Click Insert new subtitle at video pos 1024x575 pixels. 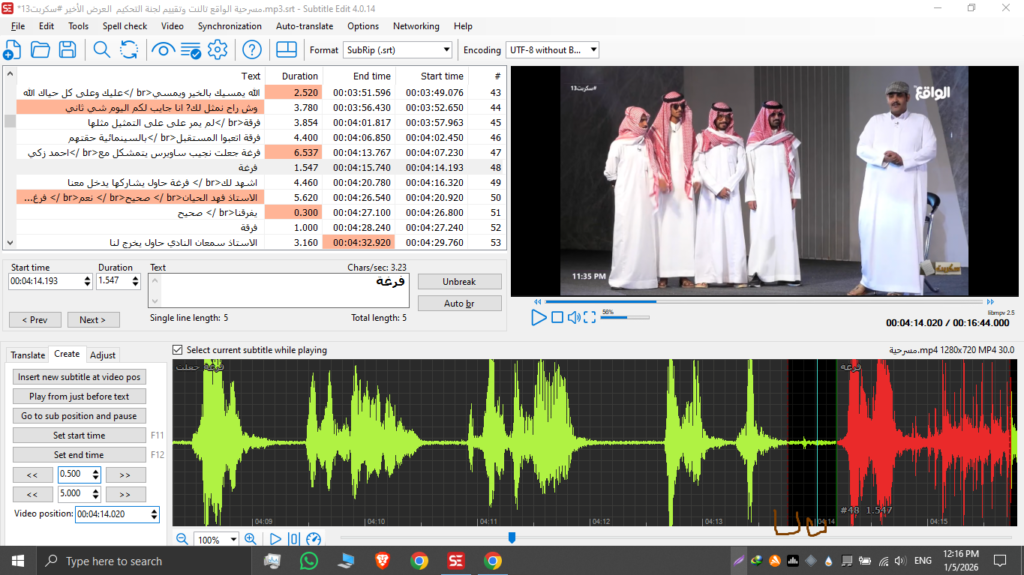80,376
